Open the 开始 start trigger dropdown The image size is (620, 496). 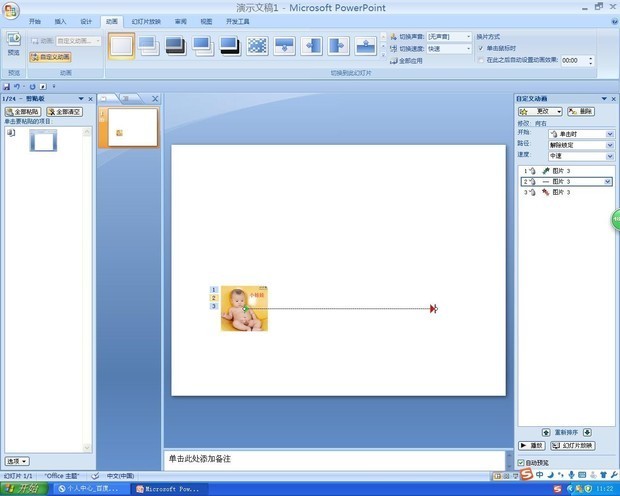tap(580, 134)
